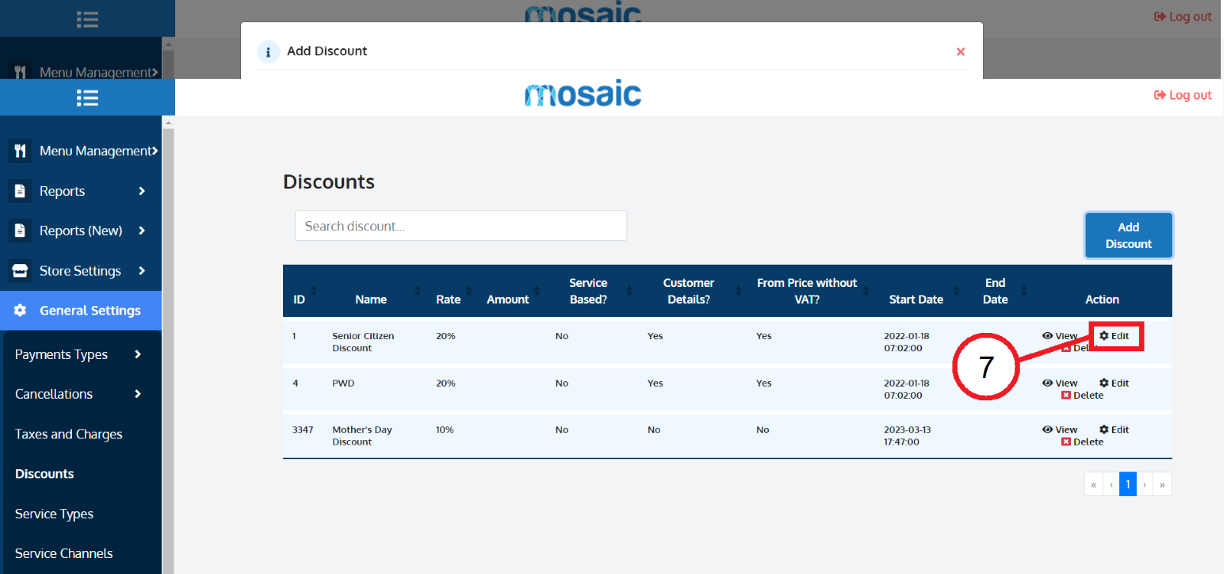This screenshot has height=574, width=1224.
Task: Go to last page in pagination
Action: coord(1162,485)
